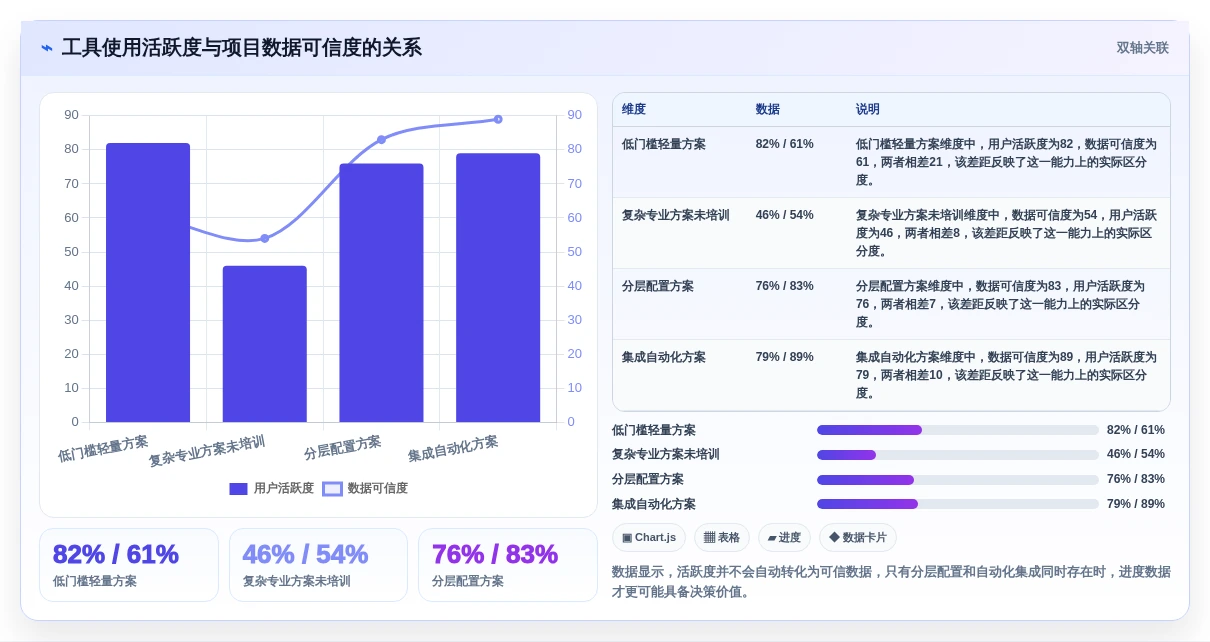Click the 分层配置方案 bar in chart
1210x642 pixels.
(381, 293)
